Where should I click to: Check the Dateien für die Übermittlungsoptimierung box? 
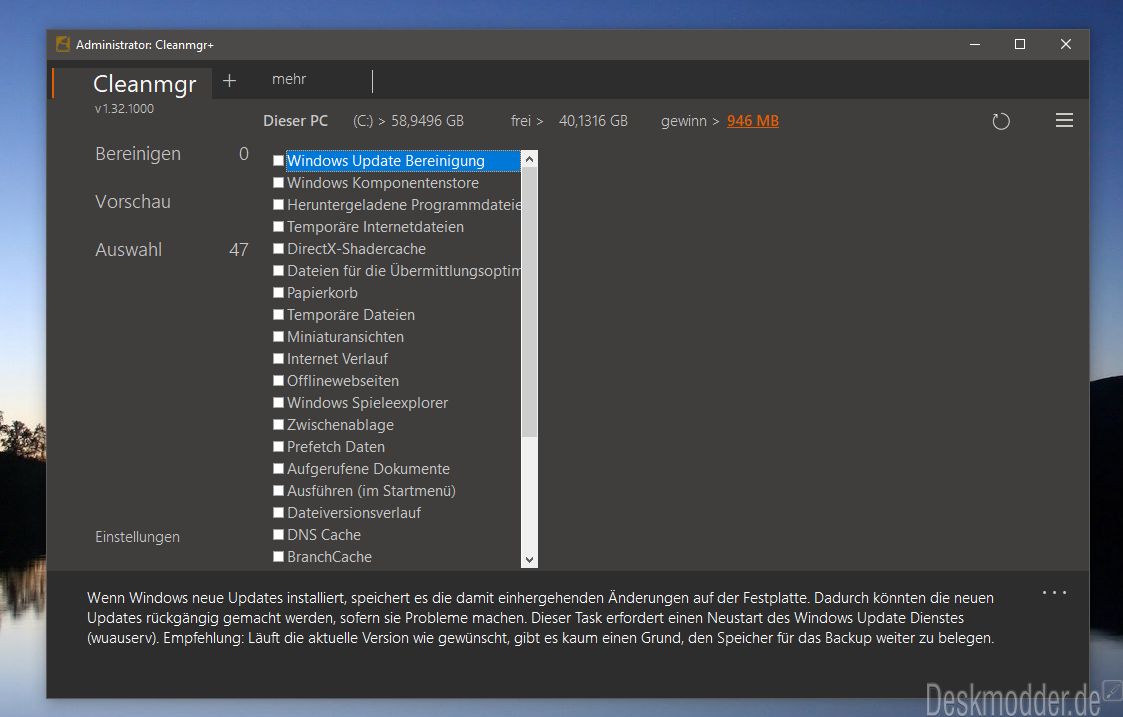tap(279, 271)
